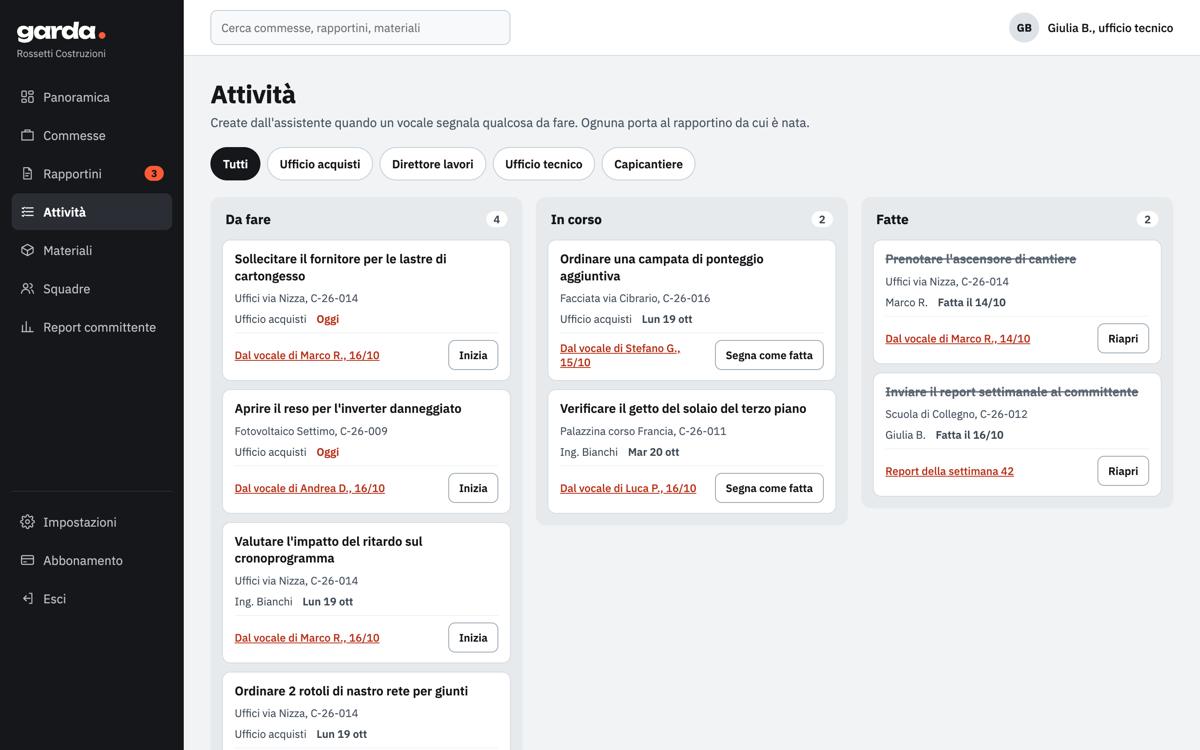Open the voice note from Marco R., 14/10
Screen dimensions: 1200x750
[x=958, y=339]
